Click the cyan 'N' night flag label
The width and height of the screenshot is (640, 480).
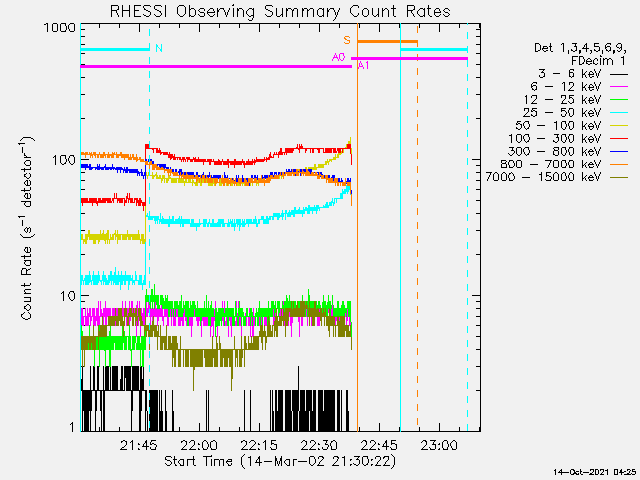click(x=159, y=49)
